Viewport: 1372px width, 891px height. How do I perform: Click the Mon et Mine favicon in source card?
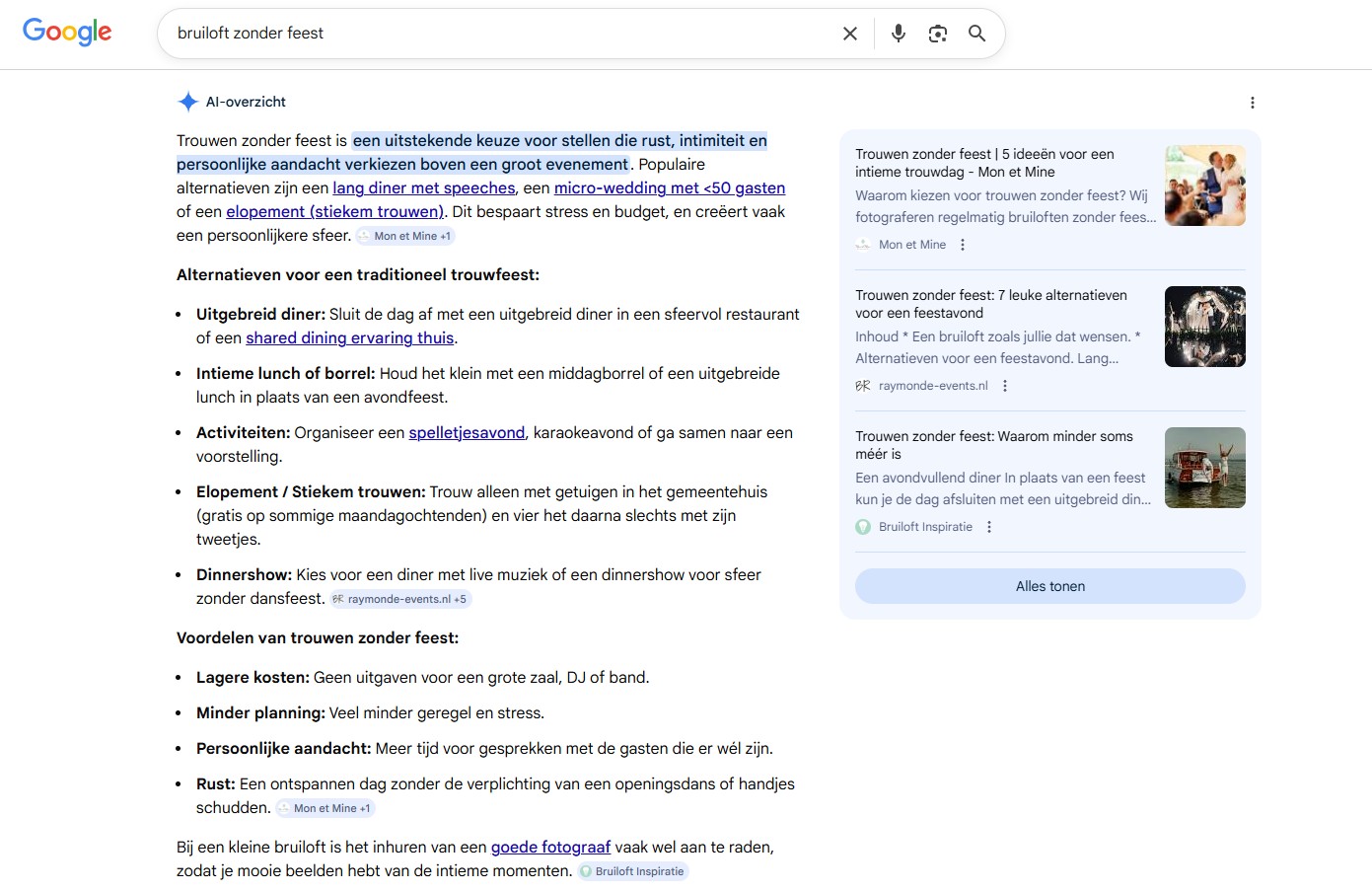(863, 245)
